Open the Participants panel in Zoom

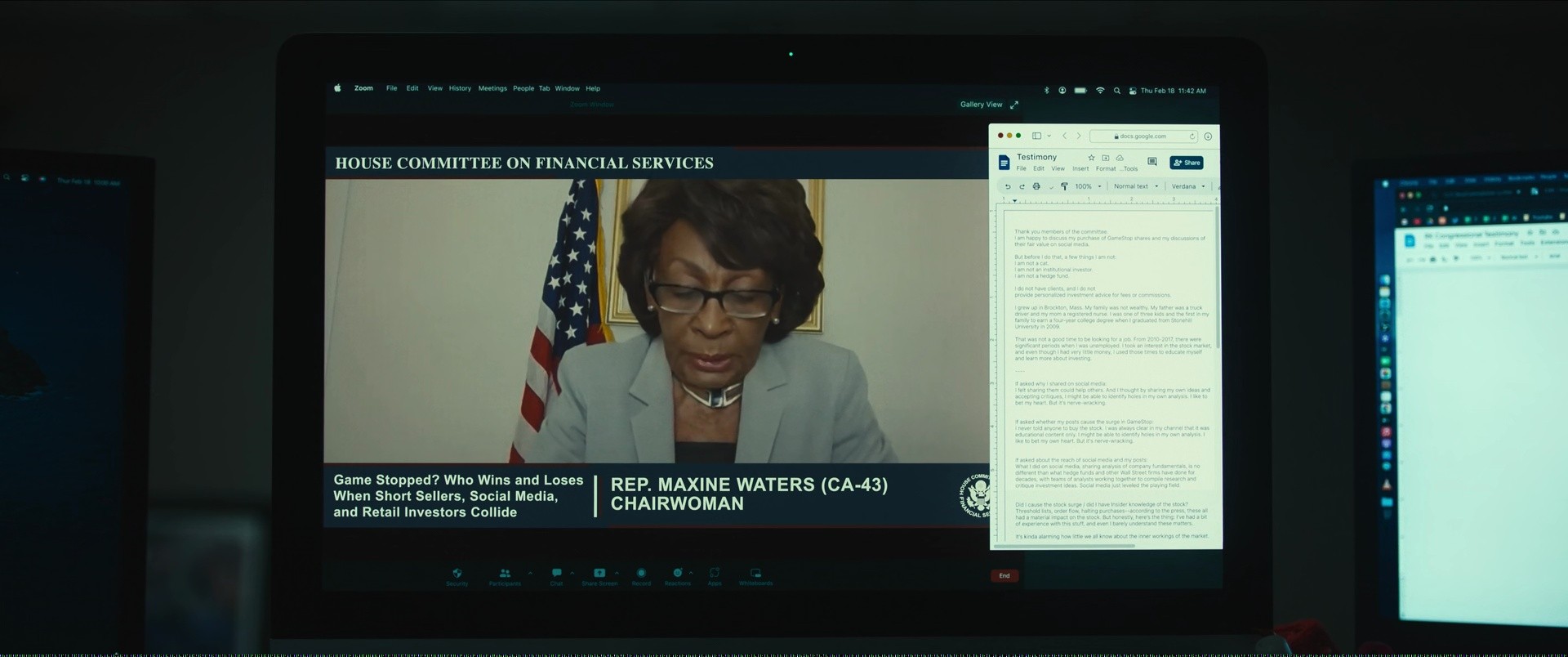(x=505, y=575)
